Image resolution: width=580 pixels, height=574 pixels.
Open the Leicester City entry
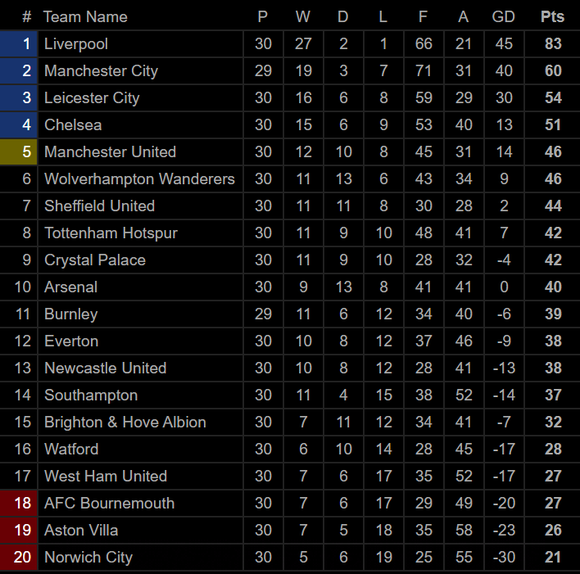92,98
